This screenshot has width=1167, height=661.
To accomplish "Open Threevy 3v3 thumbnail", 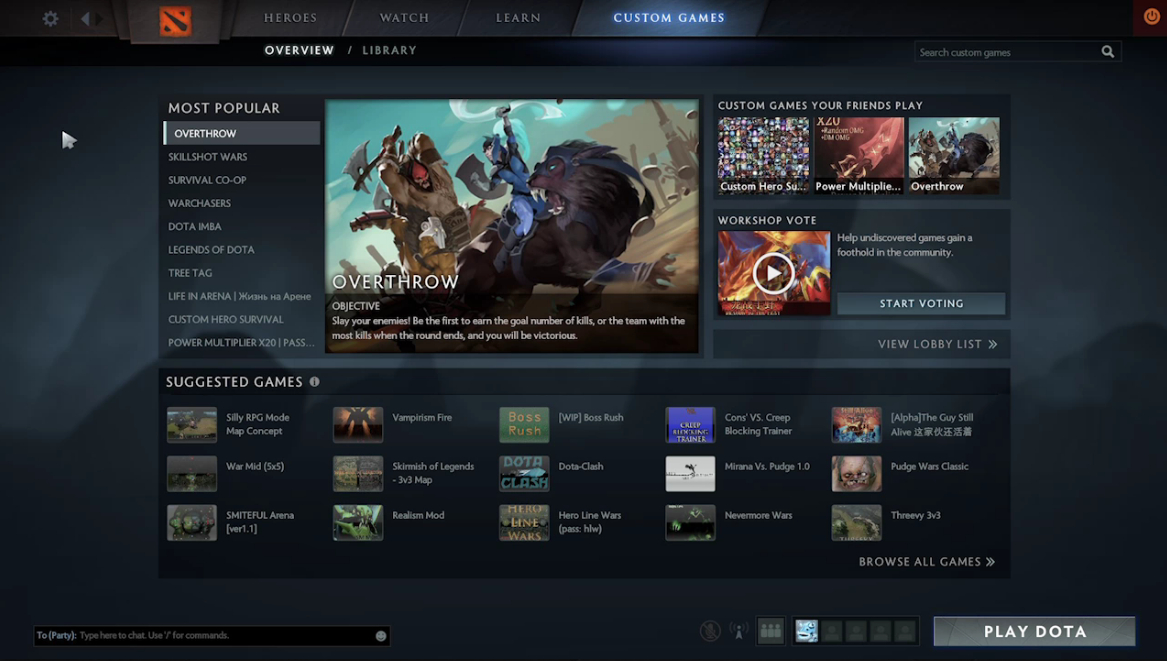I will pyautogui.click(x=857, y=523).
